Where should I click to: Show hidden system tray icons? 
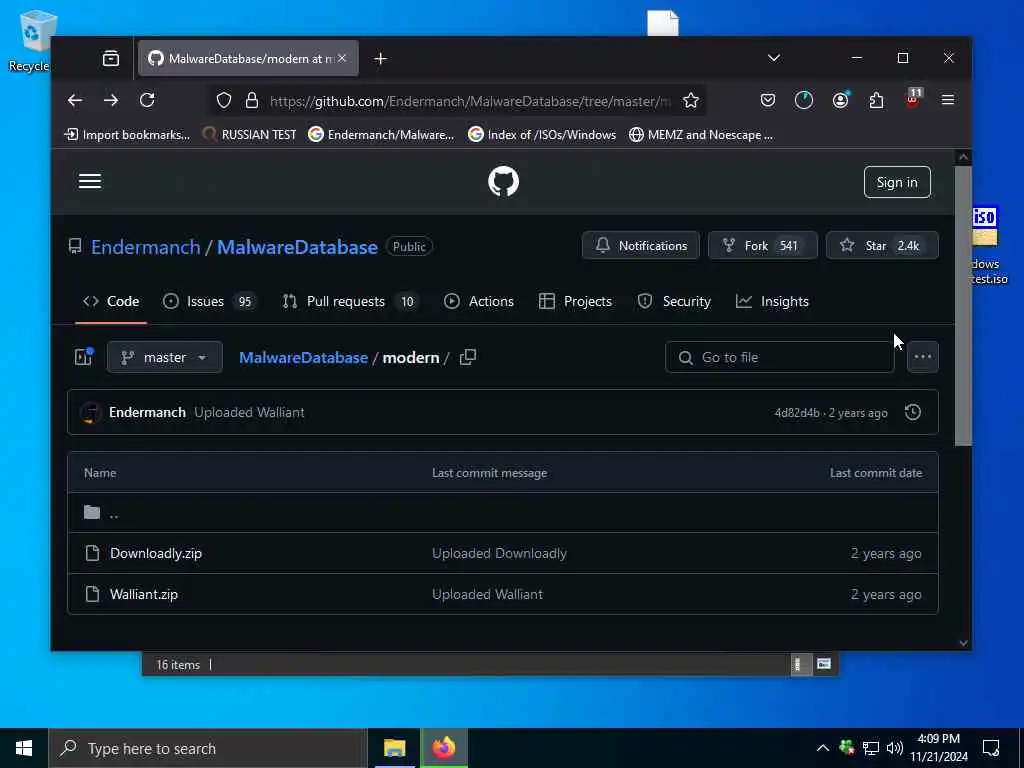(x=823, y=748)
